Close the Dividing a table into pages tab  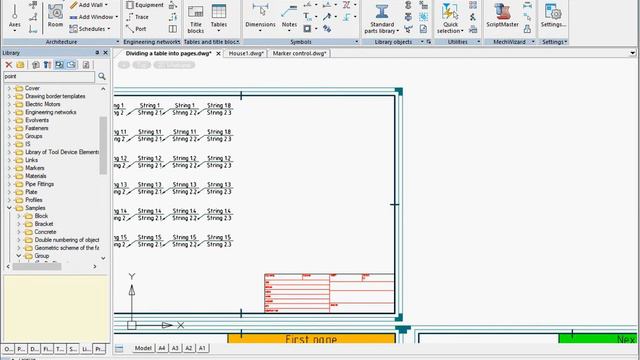pos(218,53)
